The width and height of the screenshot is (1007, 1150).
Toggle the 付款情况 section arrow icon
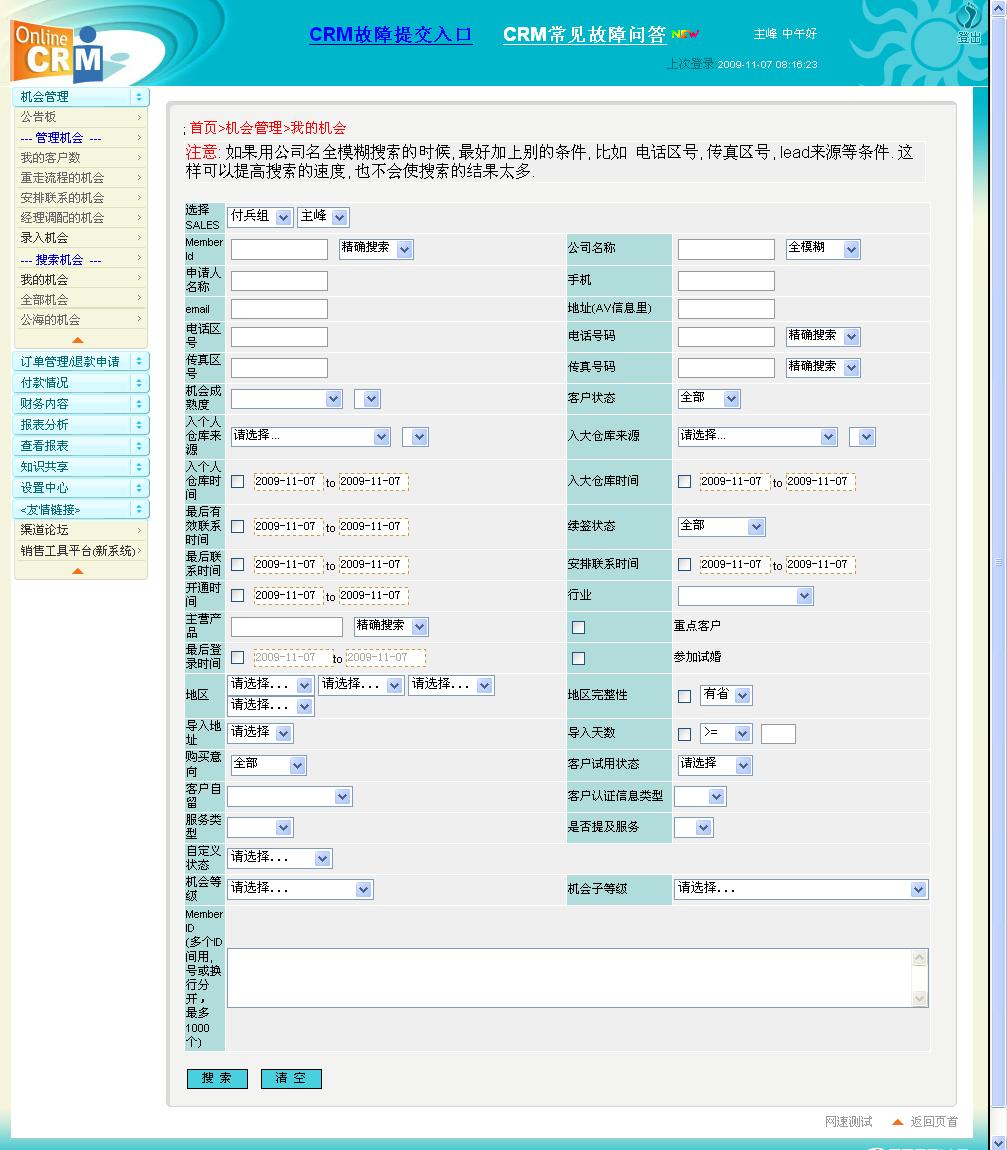(139, 383)
